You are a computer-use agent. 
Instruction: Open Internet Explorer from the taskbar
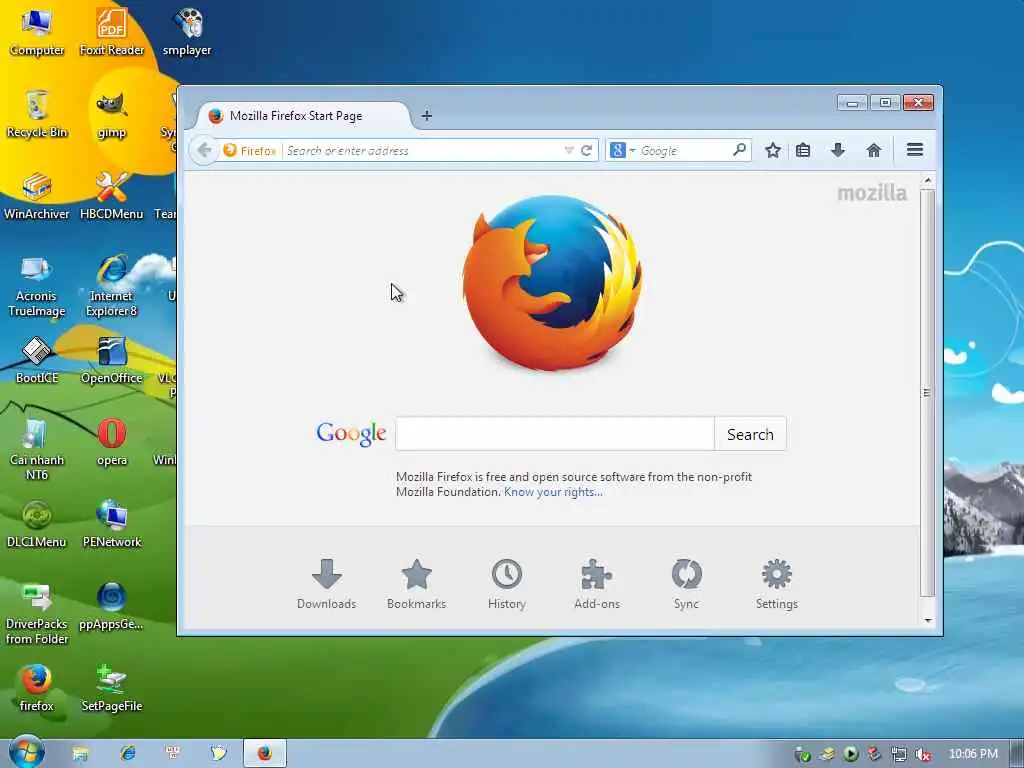(127, 753)
